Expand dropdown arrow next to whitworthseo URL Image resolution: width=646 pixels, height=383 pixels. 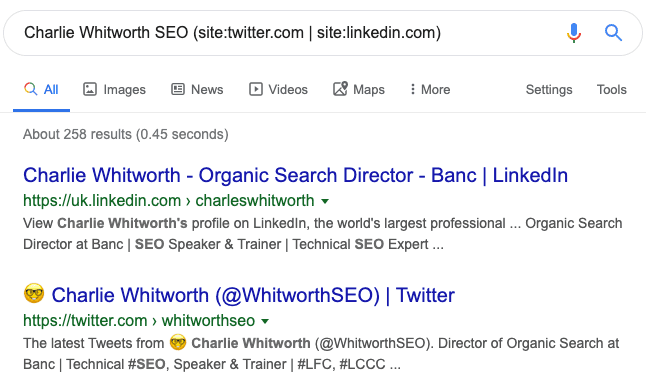click(265, 321)
